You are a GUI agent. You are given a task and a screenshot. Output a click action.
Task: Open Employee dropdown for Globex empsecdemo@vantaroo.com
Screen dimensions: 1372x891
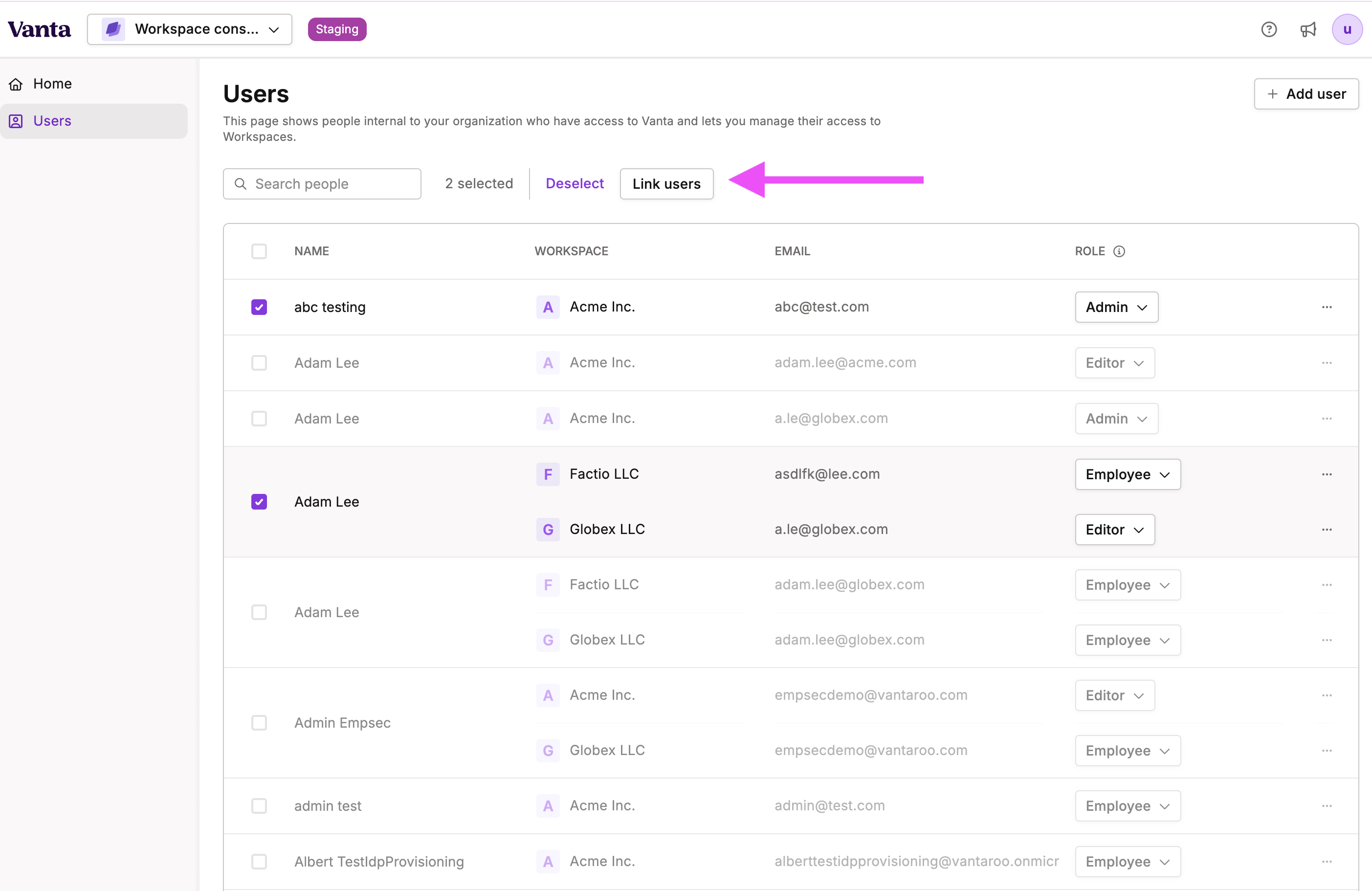click(1128, 751)
